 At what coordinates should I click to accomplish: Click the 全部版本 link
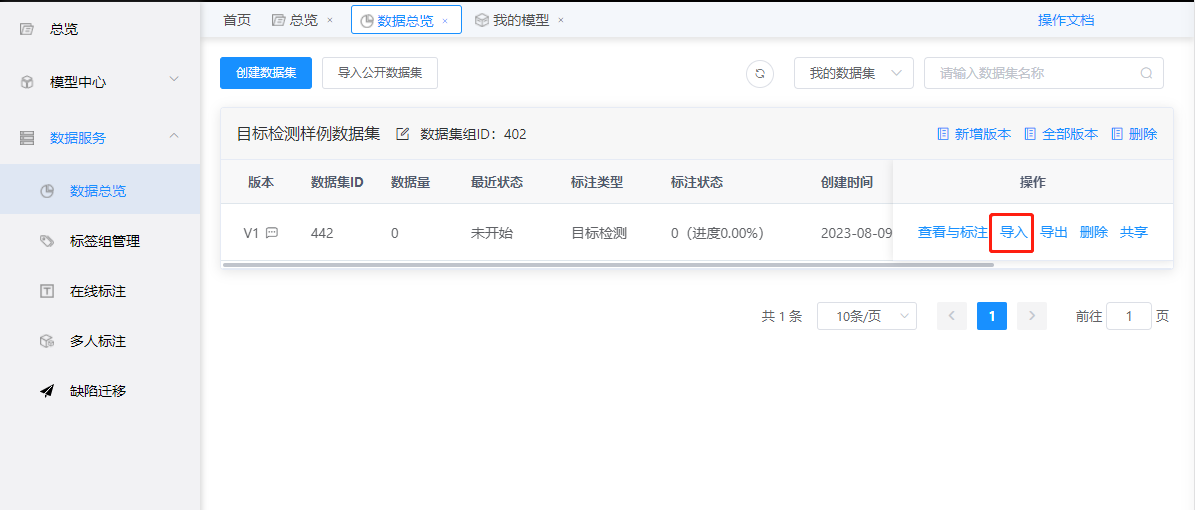(1070, 134)
